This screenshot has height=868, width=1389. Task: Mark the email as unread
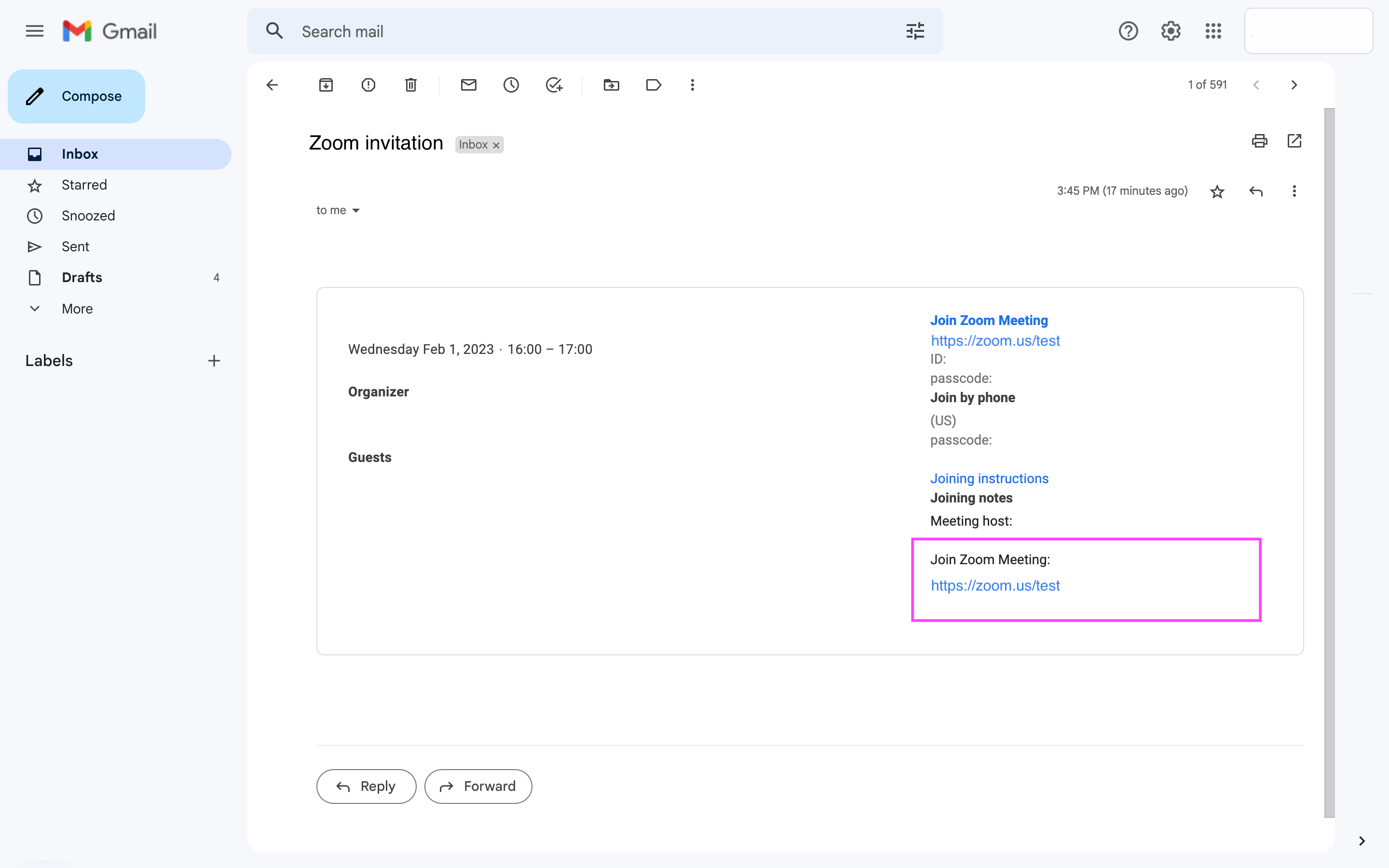469,84
